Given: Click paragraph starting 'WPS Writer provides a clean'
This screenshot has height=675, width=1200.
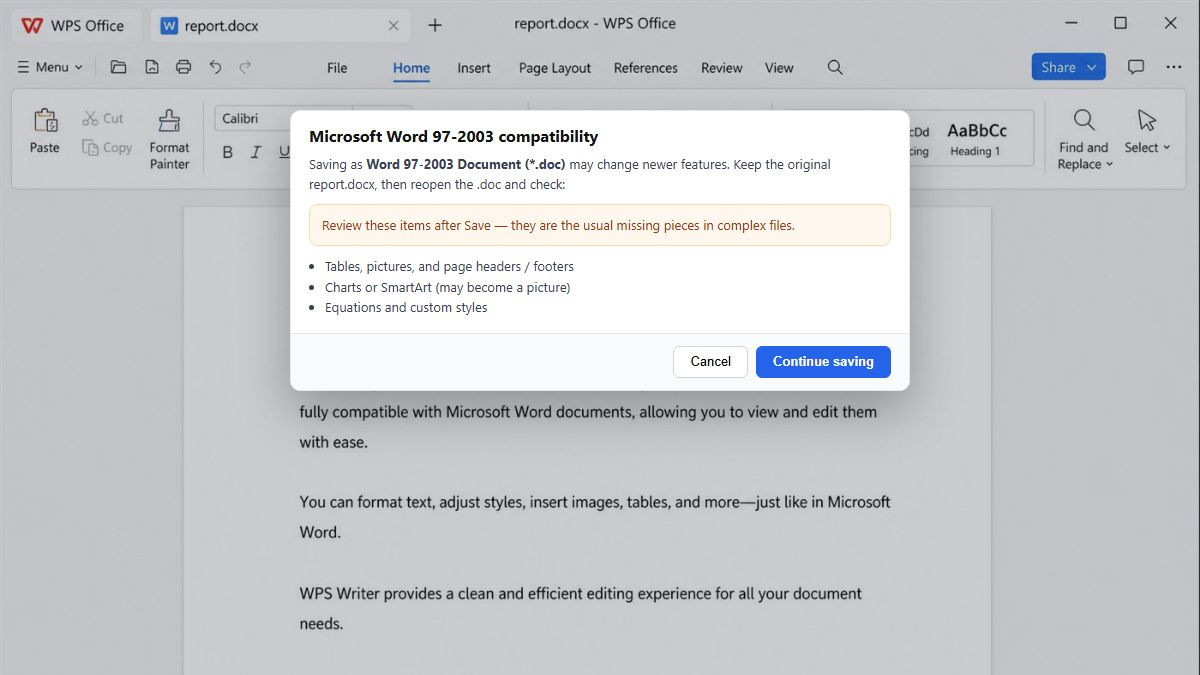Looking at the screenshot, I should point(580,608).
